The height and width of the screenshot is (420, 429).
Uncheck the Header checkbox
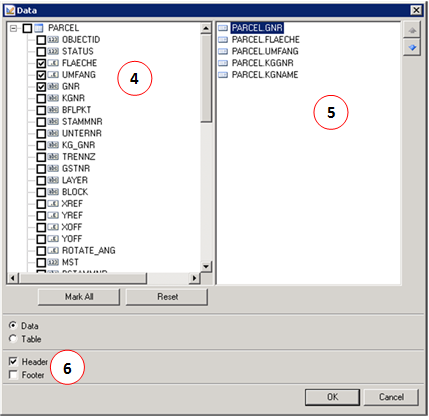coord(13,362)
